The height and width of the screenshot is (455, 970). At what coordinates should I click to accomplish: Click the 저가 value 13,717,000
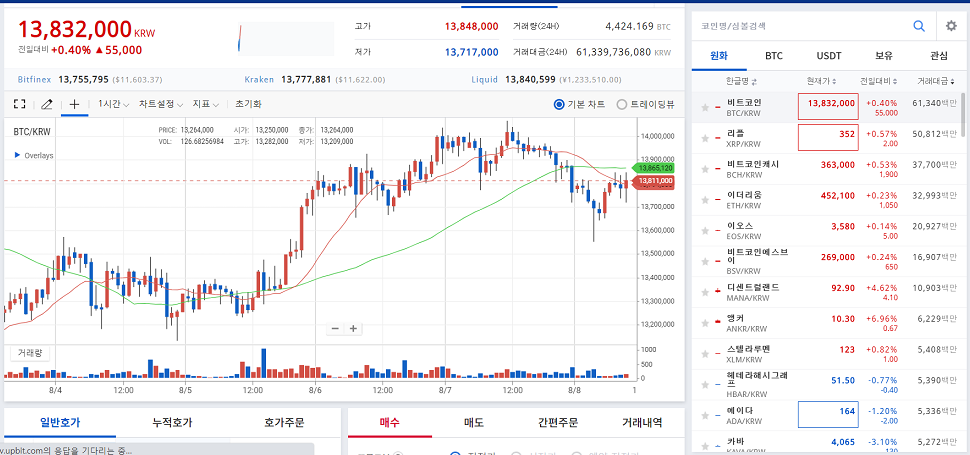point(471,53)
